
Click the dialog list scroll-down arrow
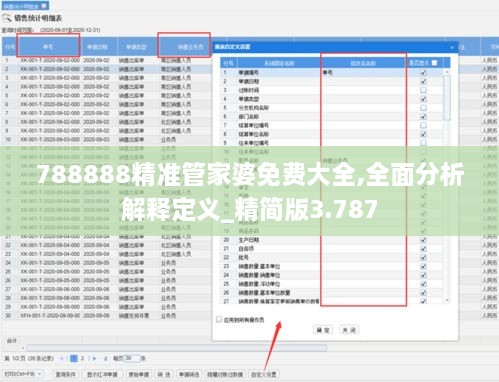pos(447,300)
